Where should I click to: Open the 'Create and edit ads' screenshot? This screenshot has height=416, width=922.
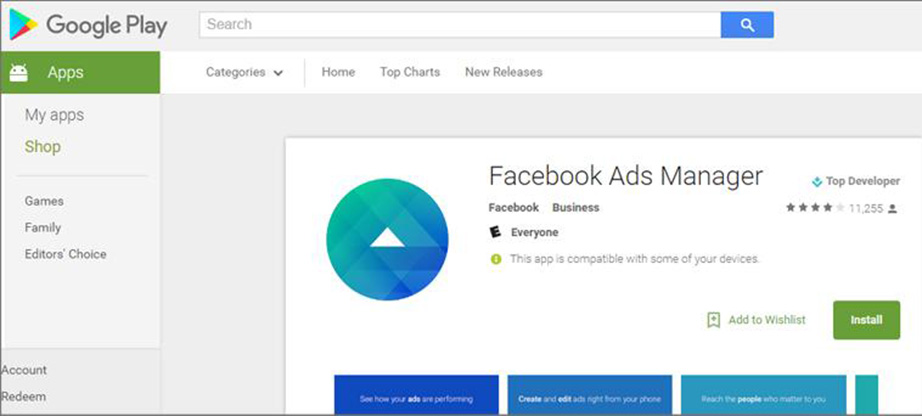pos(589,395)
